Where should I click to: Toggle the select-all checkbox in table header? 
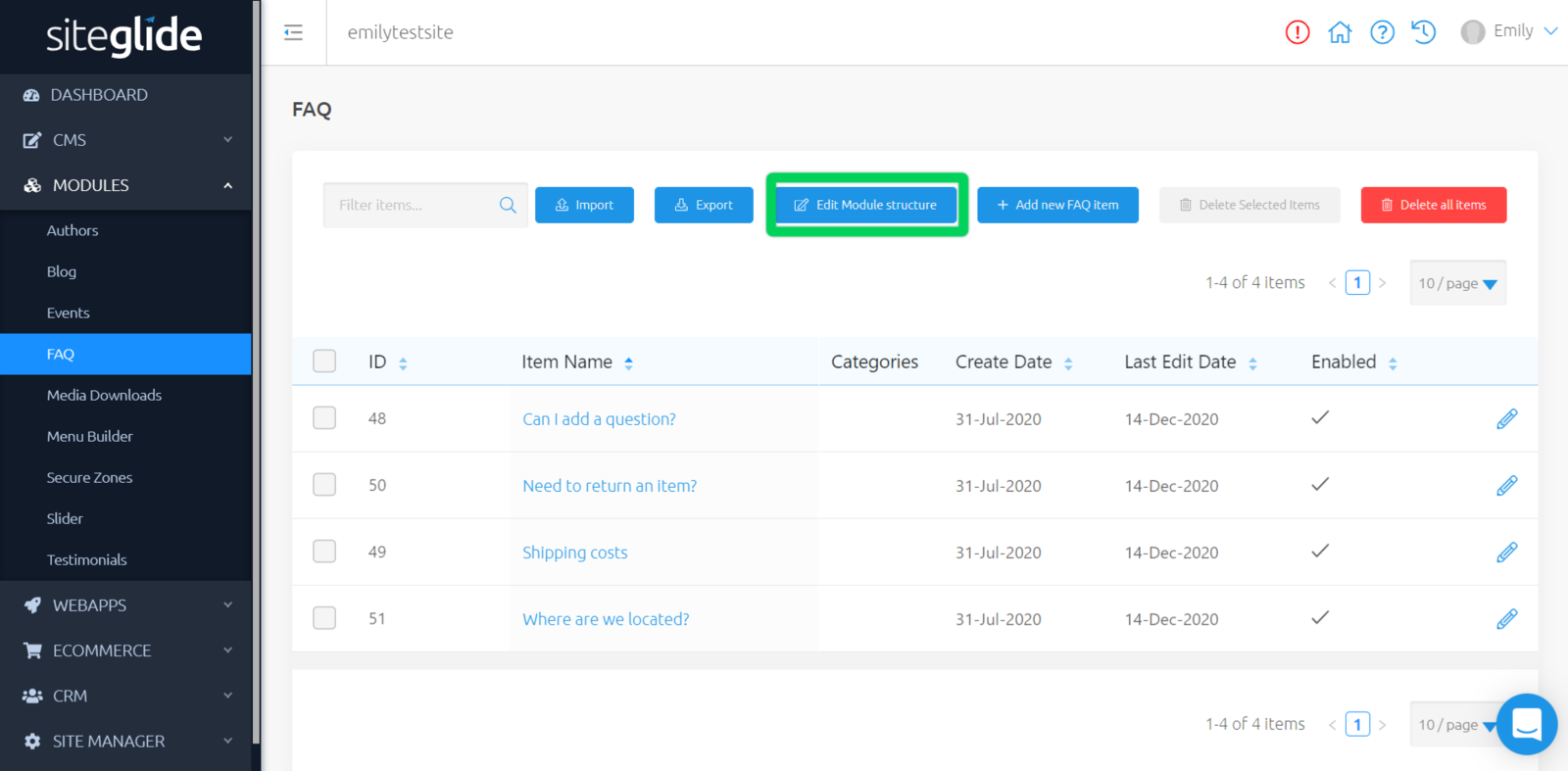pyautogui.click(x=324, y=361)
